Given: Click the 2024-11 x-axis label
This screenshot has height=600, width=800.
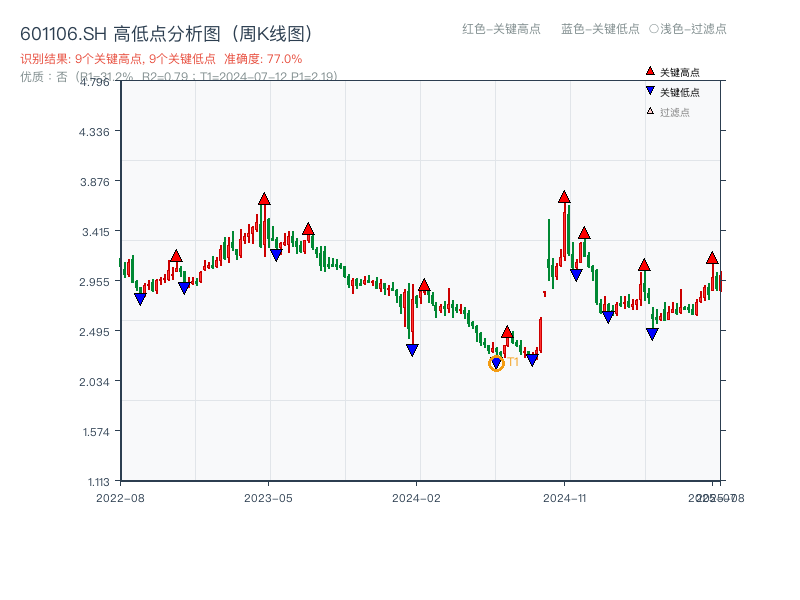Looking at the screenshot, I should pyautogui.click(x=564, y=498).
